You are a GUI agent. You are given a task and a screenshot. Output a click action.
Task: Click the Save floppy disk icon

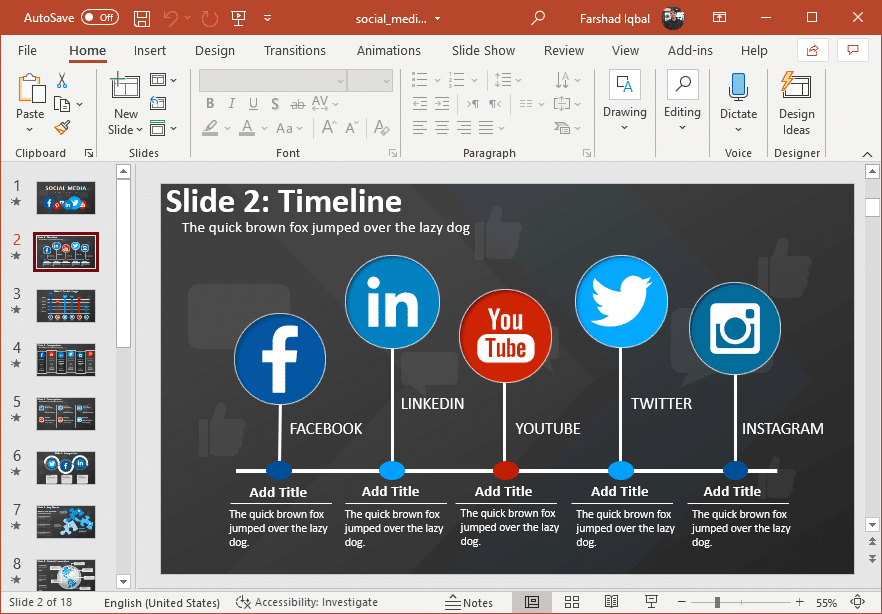[x=142, y=18]
